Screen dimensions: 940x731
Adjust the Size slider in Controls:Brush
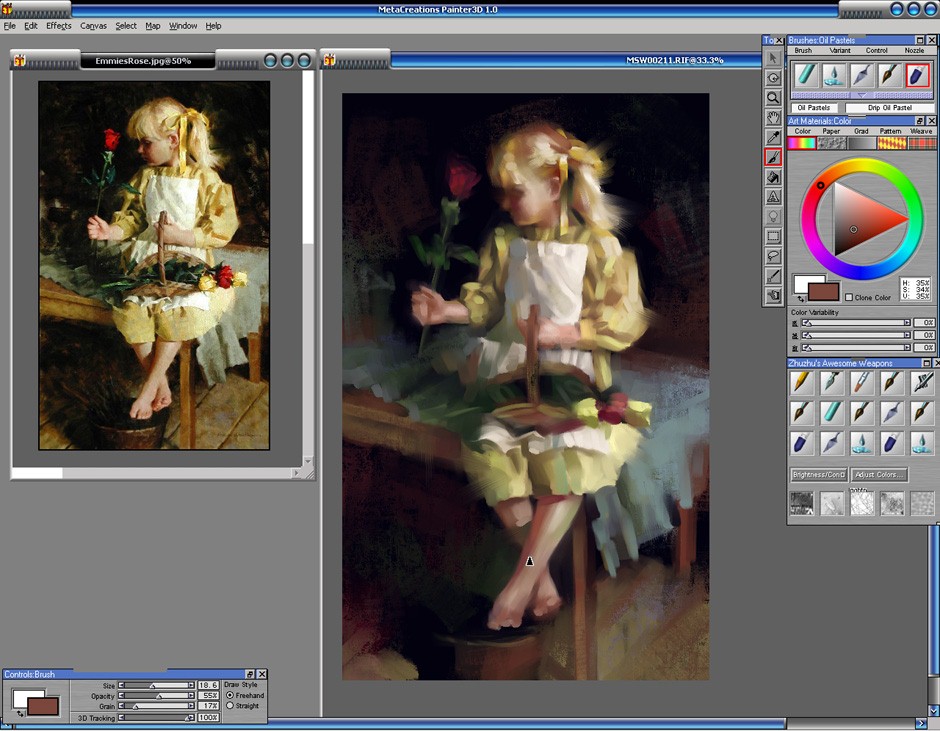(x=156, y=685)
